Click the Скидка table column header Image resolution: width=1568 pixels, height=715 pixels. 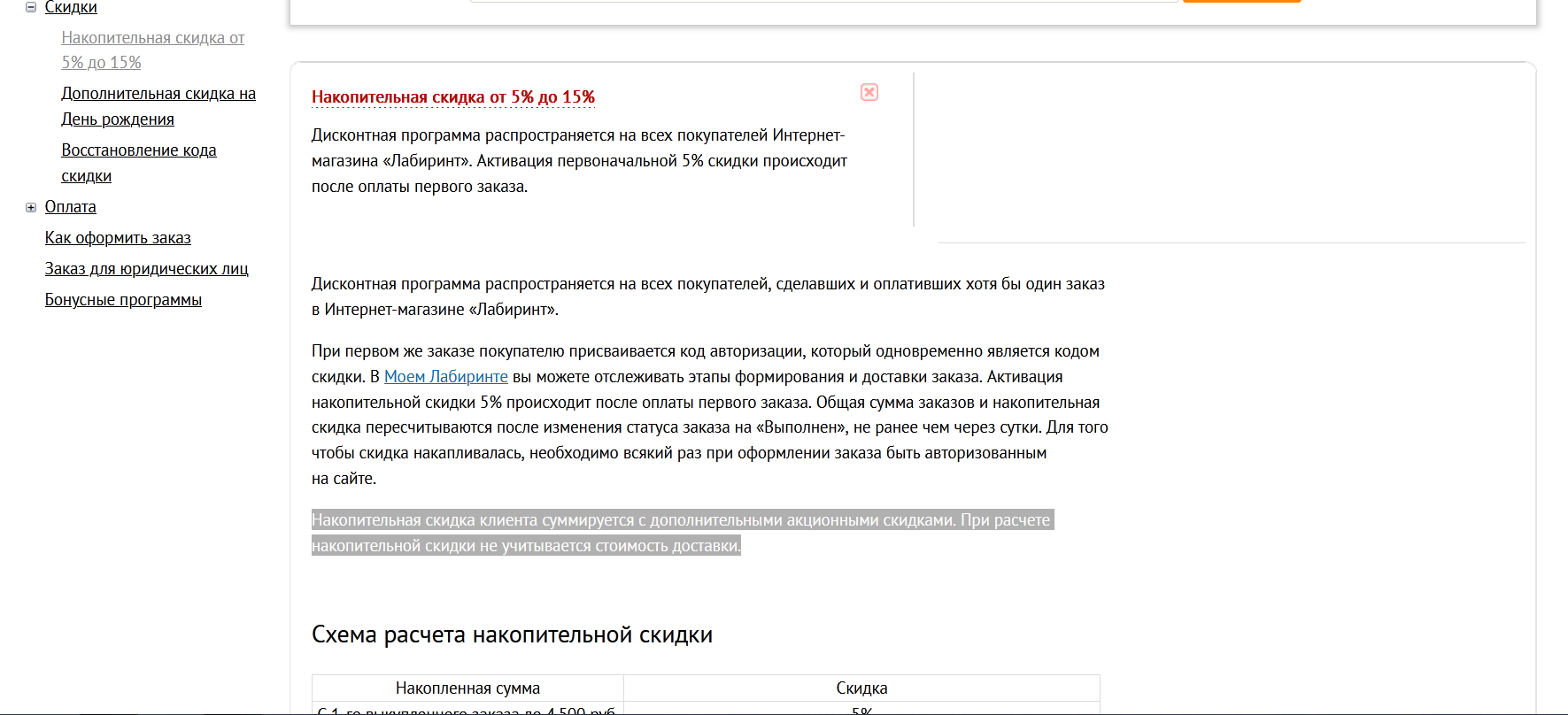[861, 688]
